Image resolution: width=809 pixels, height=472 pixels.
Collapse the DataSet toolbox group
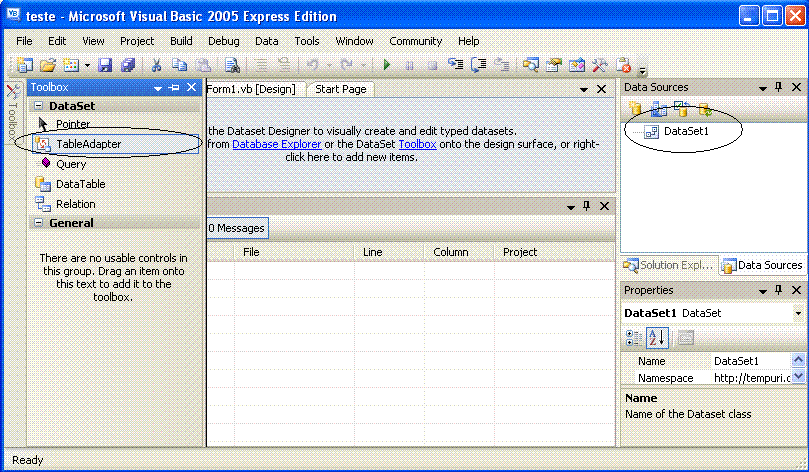click(x=38, y=106)
